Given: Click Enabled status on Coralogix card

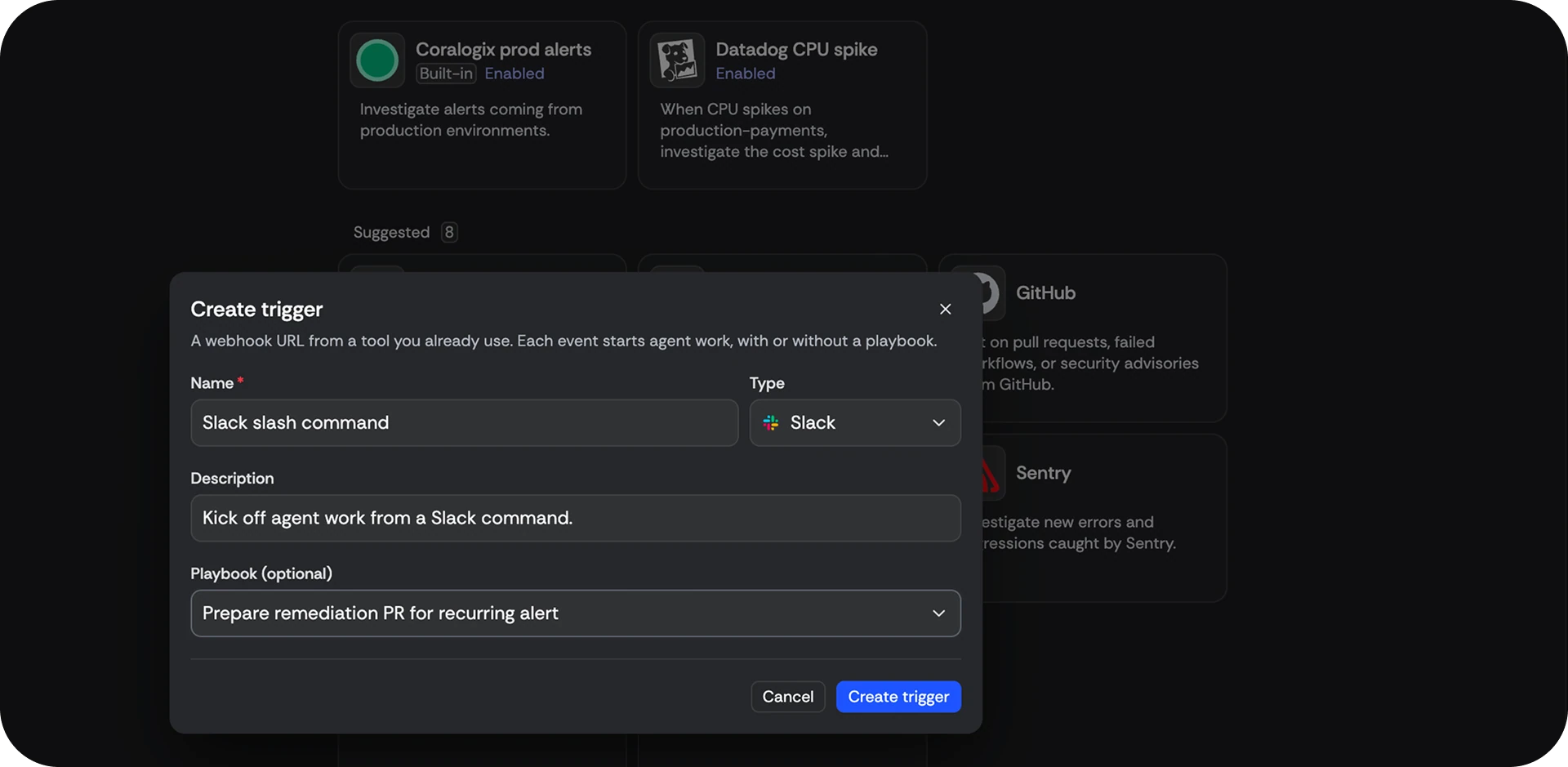Looking at the screenshot, I should coord(514,74).
